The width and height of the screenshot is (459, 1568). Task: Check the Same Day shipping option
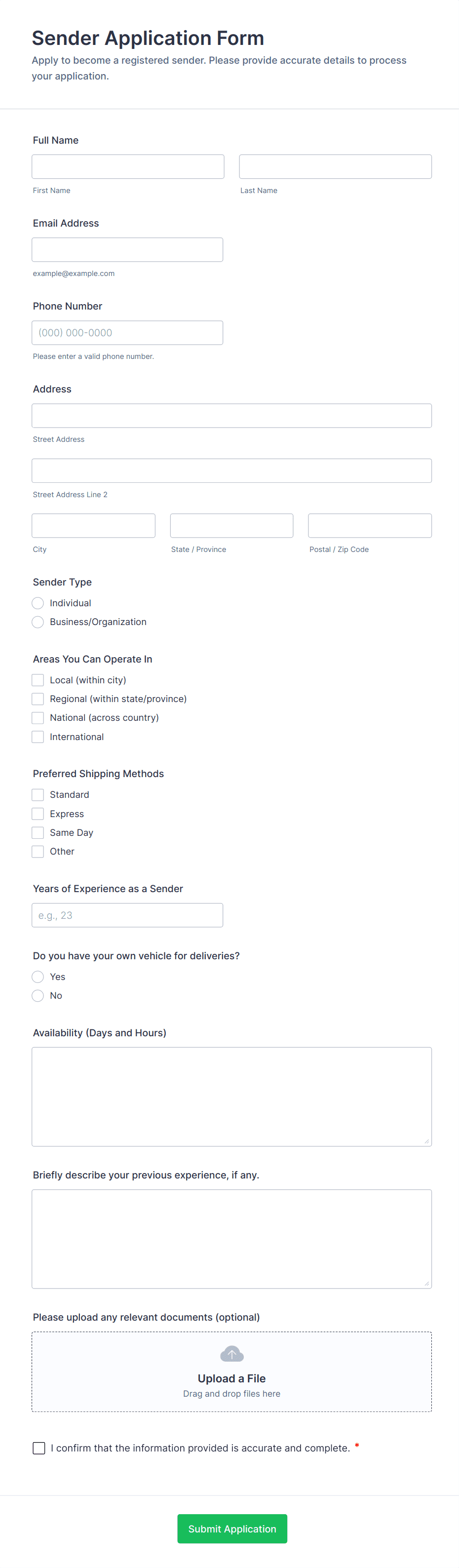pyautogui.click(x=38, y=833)
